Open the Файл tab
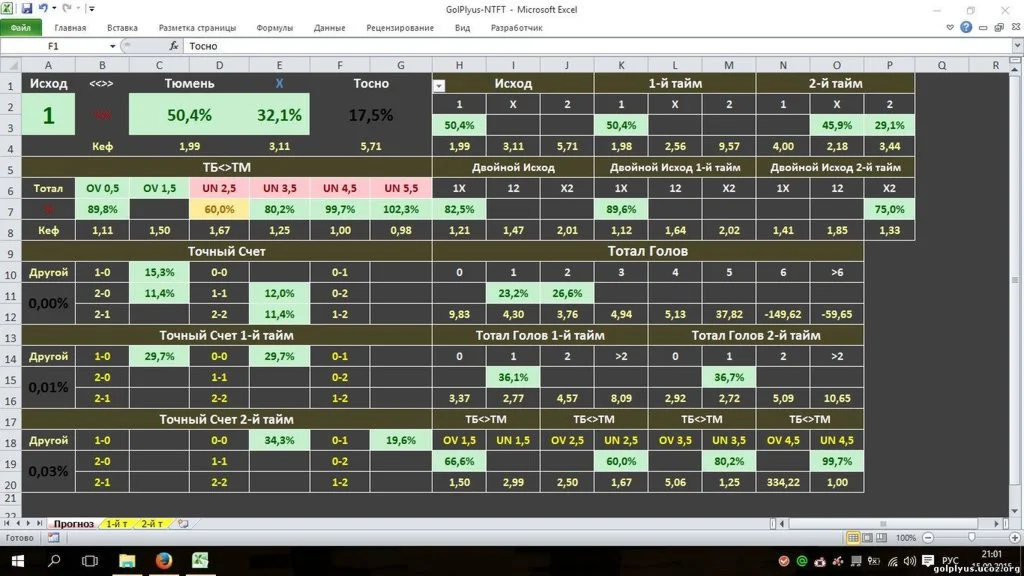Image resolution: width=1024 pixels, height=576 pixels. pyautogui.click(x=21, y=28)
